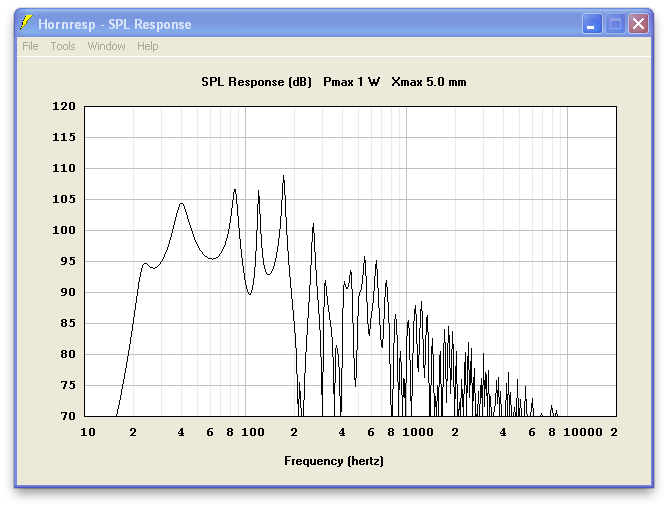The height and width of the screenshot is (508, 668).
Task: Click the 110 dB y-axis label
Action: tap(64, 168)
